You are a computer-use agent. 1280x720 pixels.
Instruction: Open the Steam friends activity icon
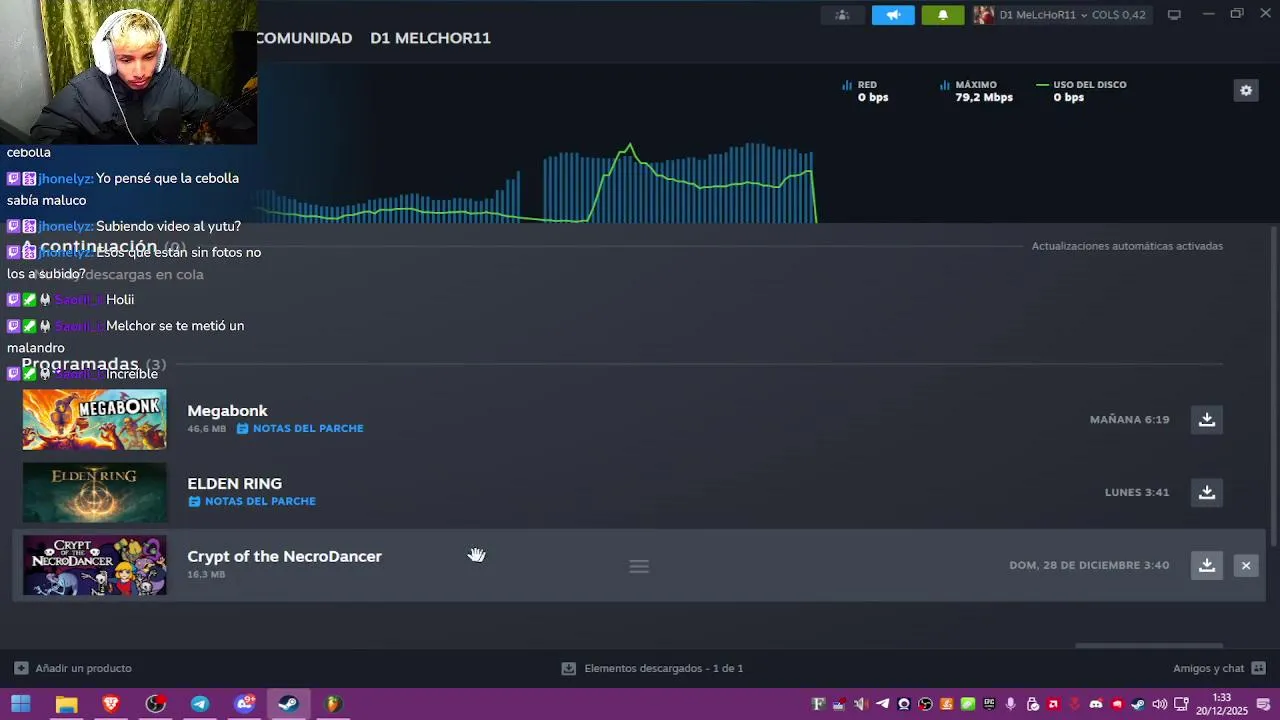(x=842, y=15)
